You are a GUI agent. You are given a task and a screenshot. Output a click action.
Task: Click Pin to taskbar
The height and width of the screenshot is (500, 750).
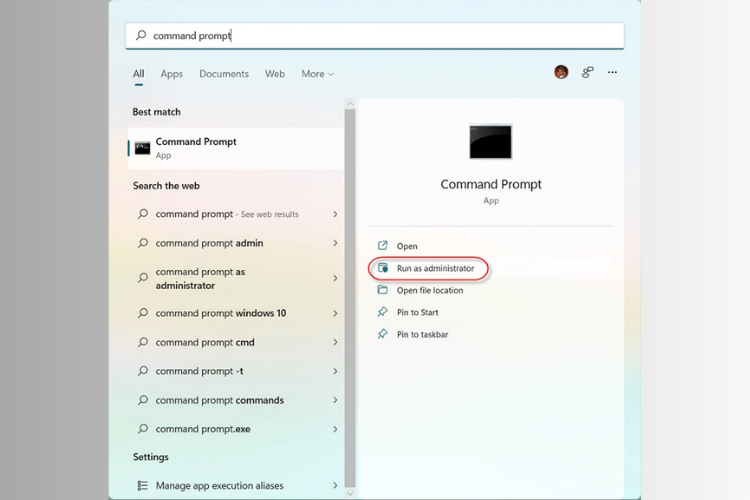coord(422,334)
